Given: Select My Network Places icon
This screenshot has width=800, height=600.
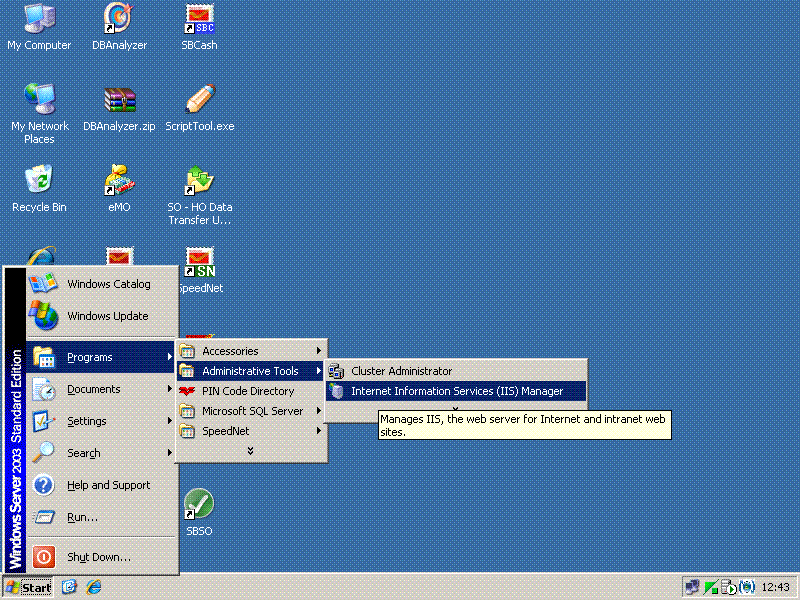Looking at the screenshot, I should click(x=39, y=113).
